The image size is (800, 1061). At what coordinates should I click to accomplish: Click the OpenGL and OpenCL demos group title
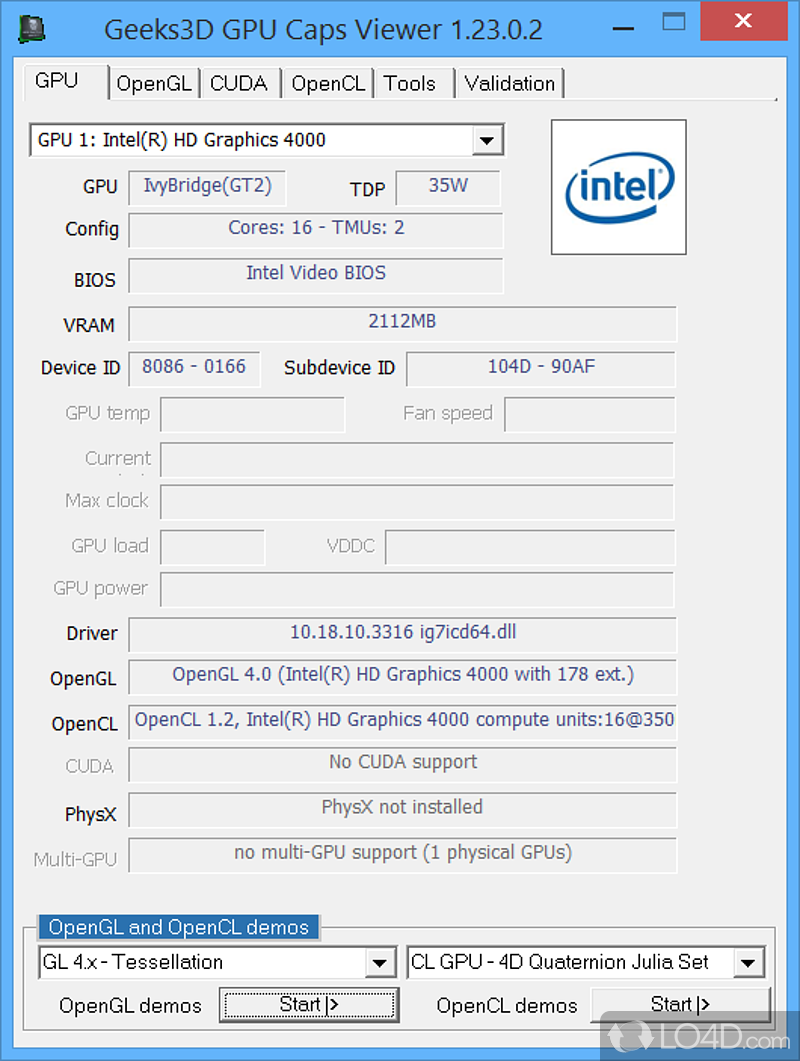179,927
